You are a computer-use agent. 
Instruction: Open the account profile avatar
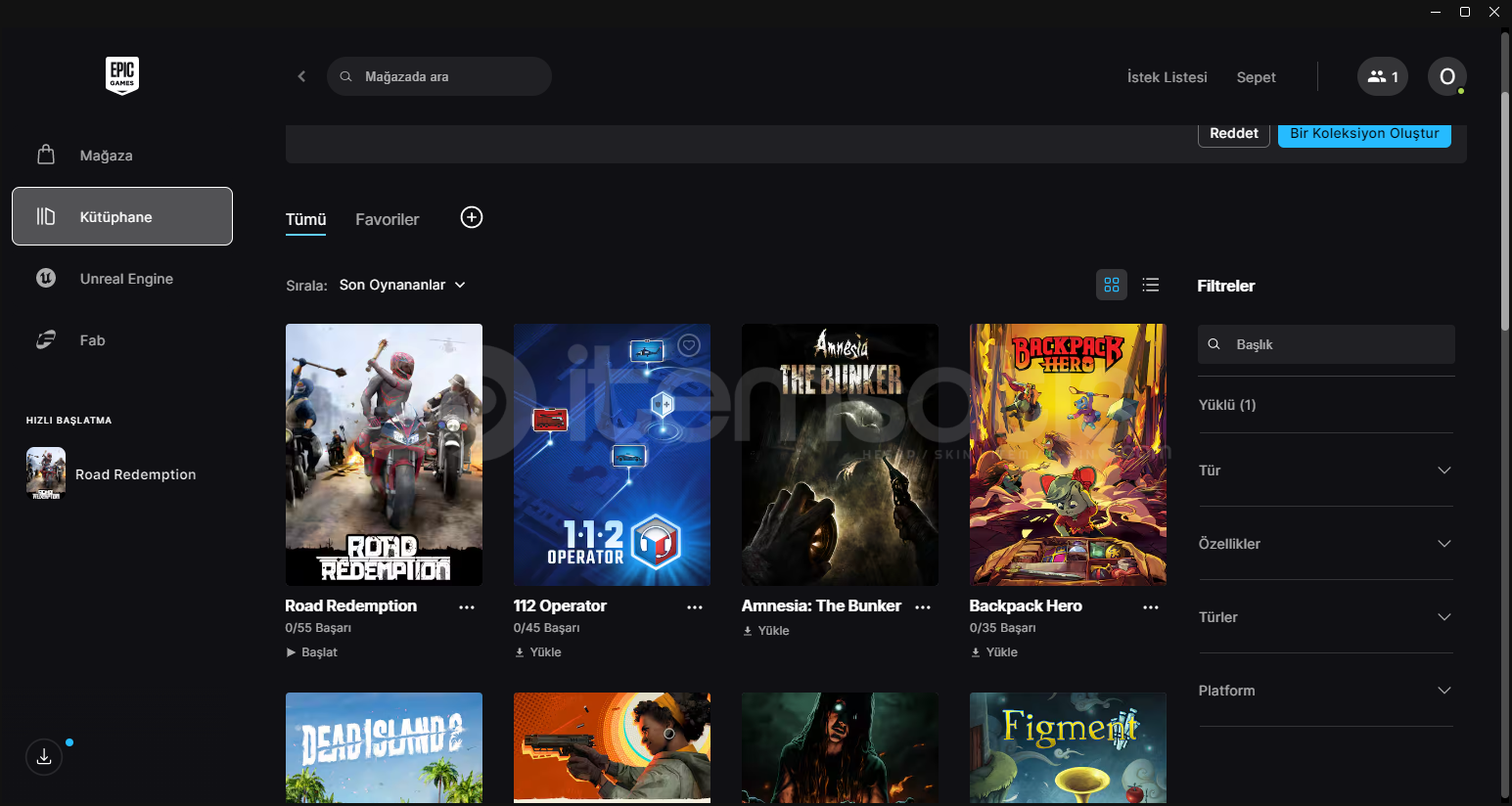click(x=1447, y=76)
